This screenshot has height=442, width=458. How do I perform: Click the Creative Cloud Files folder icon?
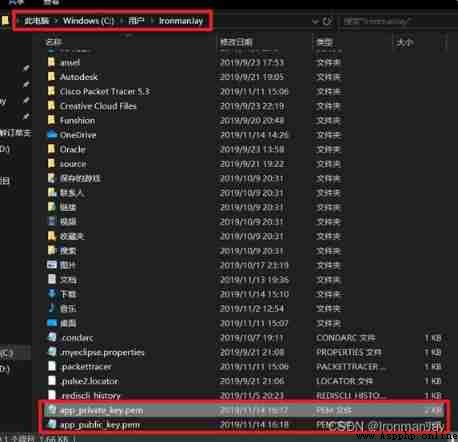click(x=51, y=106)
